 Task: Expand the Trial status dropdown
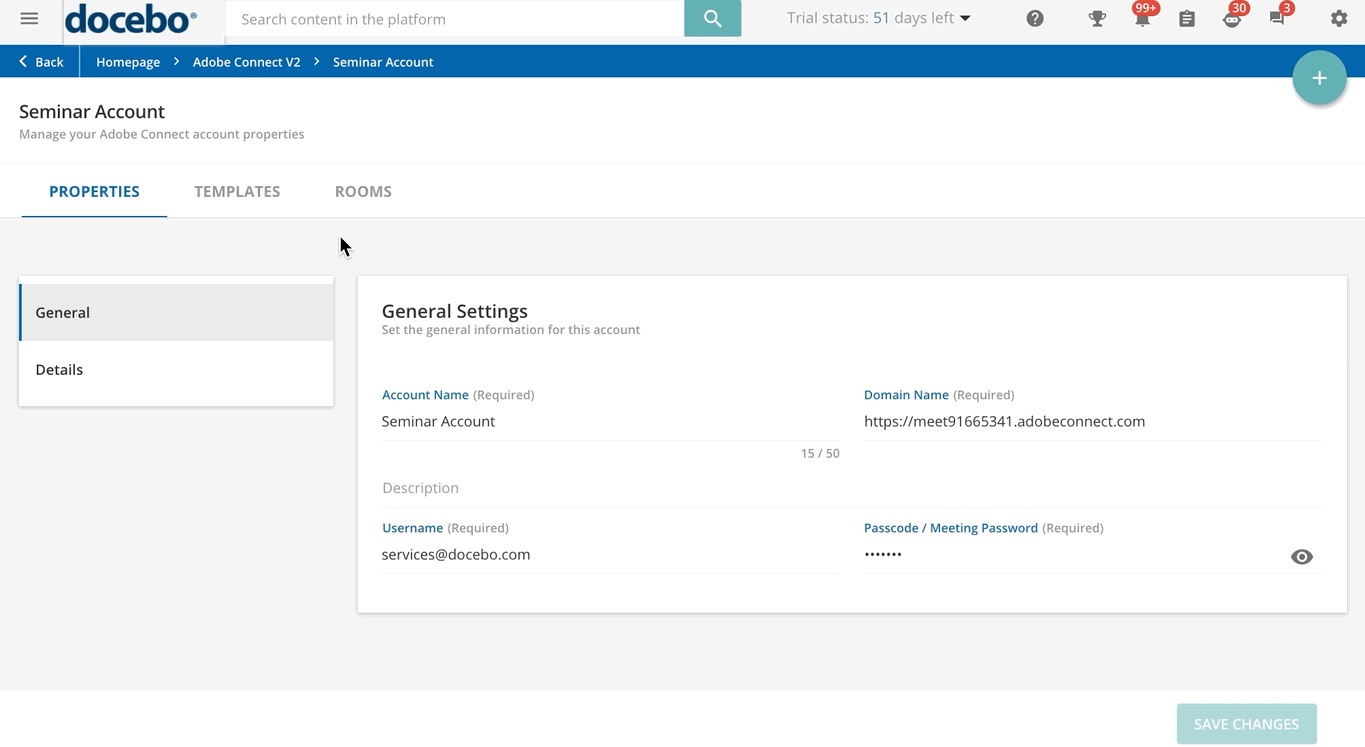878,18
